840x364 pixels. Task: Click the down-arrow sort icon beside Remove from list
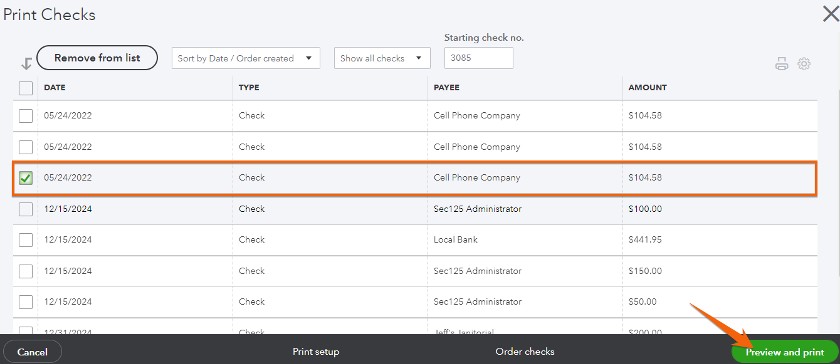[26, 64]
